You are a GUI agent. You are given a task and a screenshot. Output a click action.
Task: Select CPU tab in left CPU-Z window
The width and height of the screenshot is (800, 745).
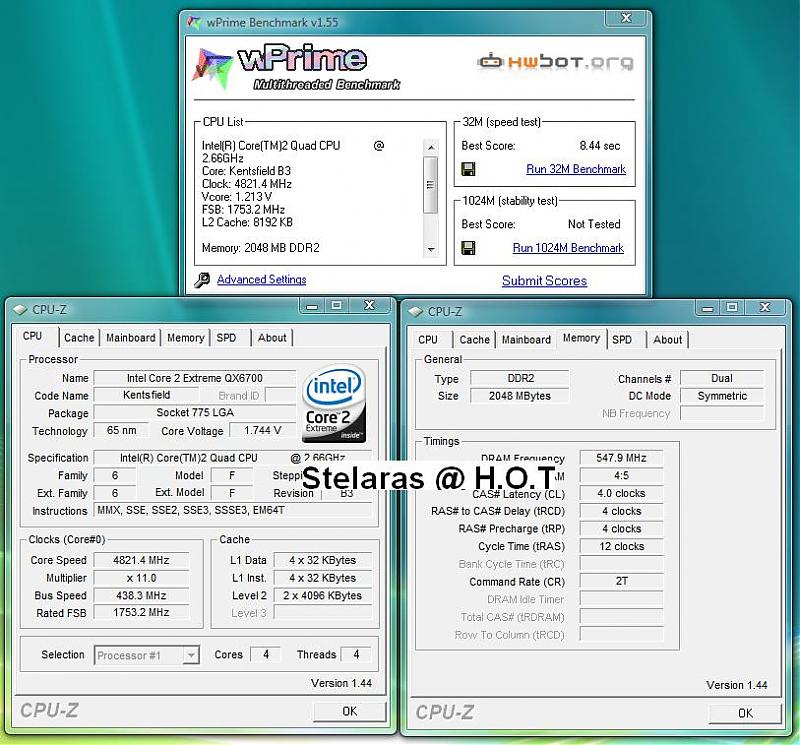click(x=32, y=336)
